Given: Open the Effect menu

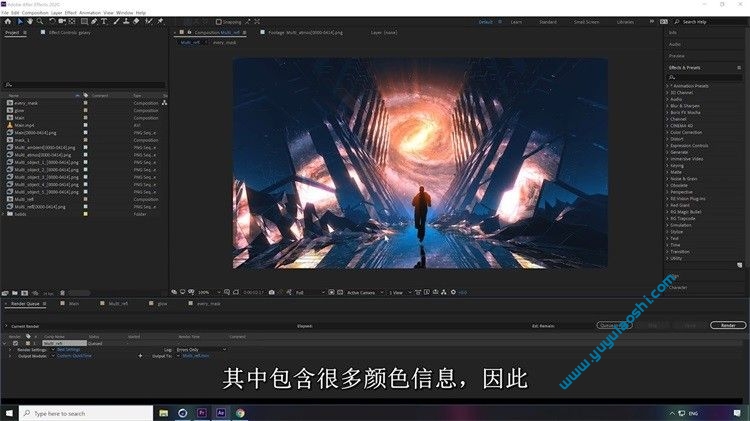Looking at the screenshot, I should click(70, 13).
